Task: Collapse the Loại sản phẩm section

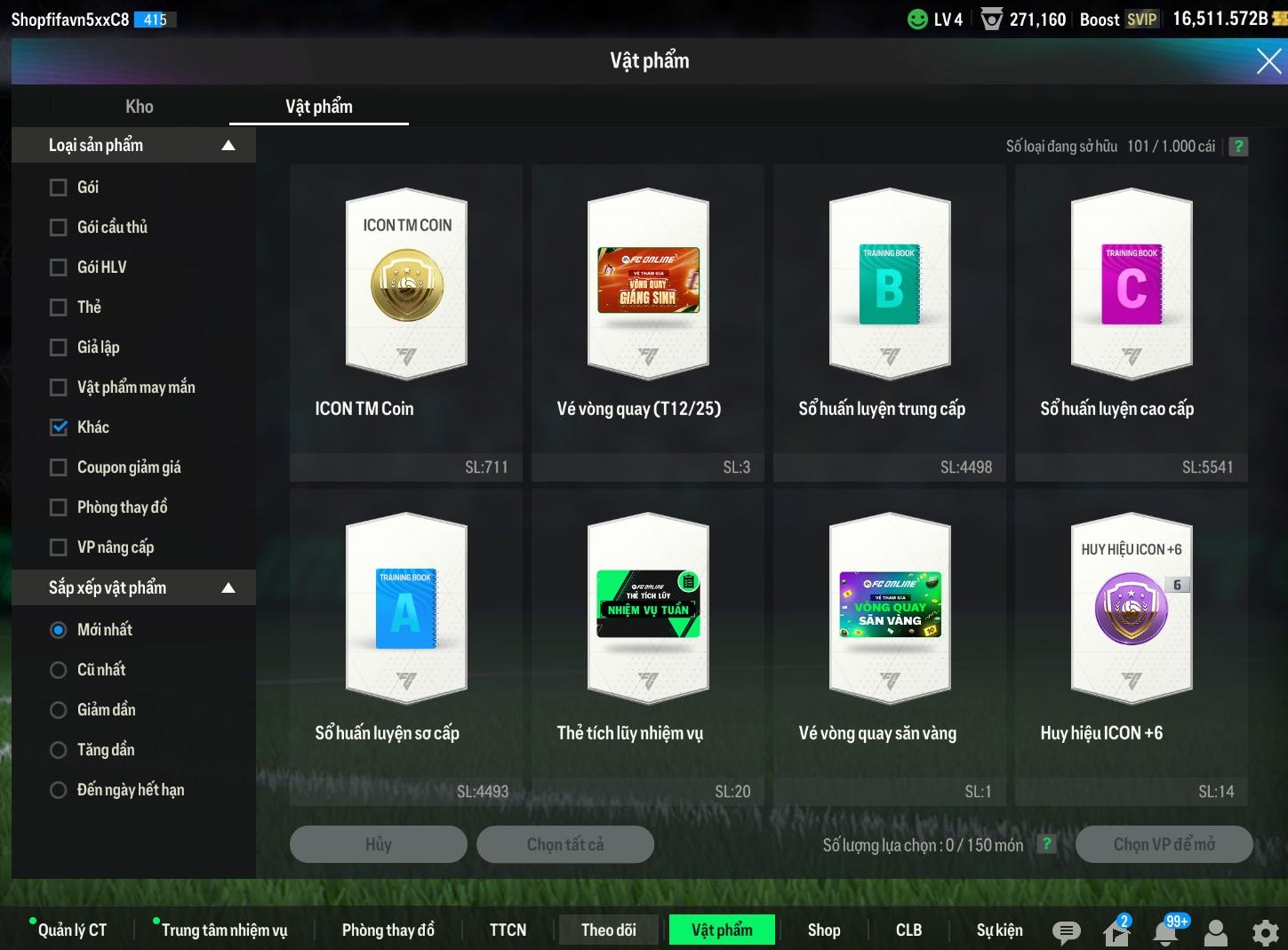Action: point(228,146)
